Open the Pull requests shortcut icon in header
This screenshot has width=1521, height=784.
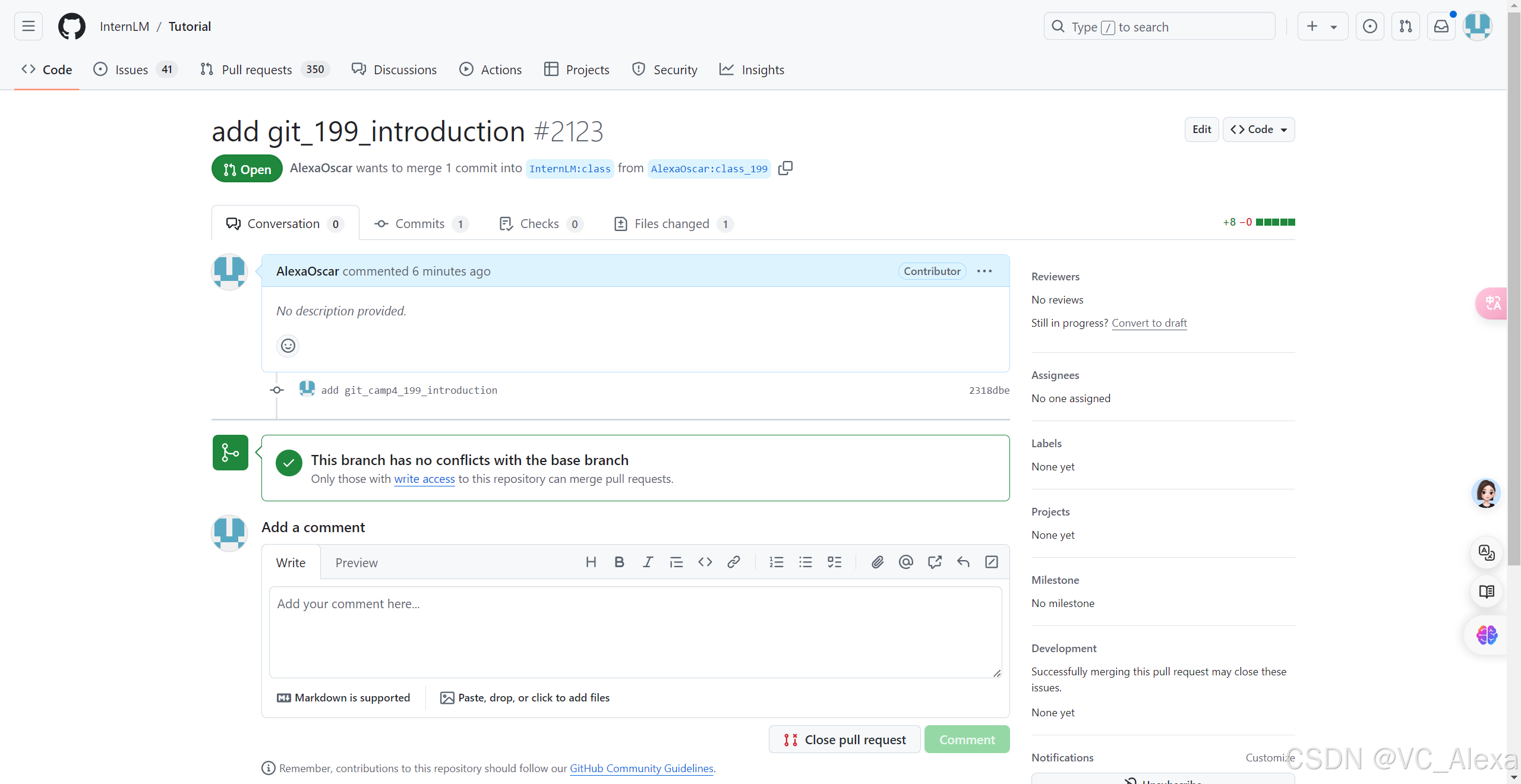pos(1405,26)
